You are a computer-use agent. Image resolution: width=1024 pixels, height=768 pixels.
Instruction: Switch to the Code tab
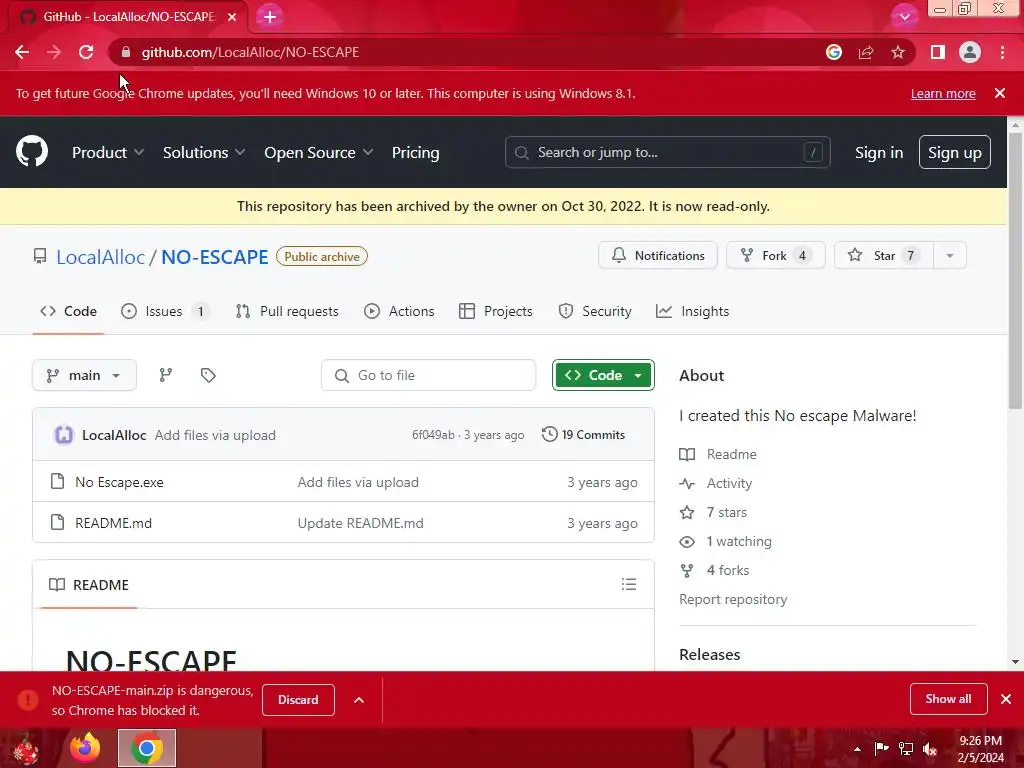[x=69, y=312]
